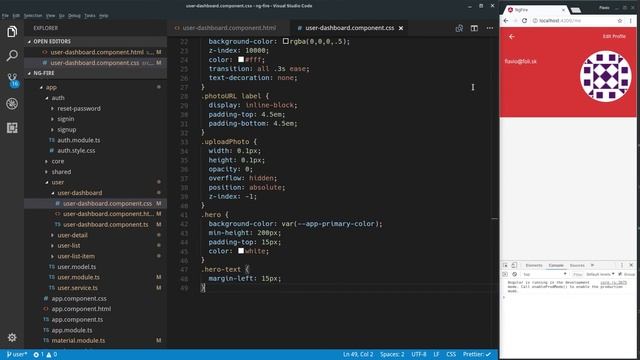The height and width of the screenshot is (360, 640).
Task: Open the Explorer view in the activity bar
Action: (x=12, y=31)
